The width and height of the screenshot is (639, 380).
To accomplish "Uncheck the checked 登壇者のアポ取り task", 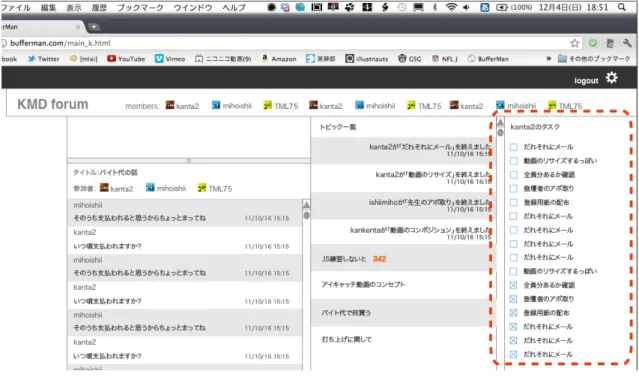I will (513, 299).
